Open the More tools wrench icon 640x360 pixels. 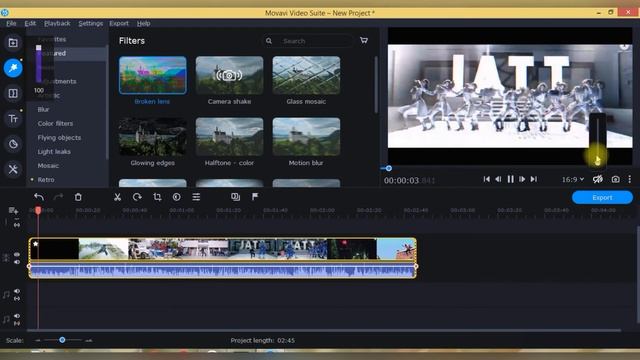(13, 169)
